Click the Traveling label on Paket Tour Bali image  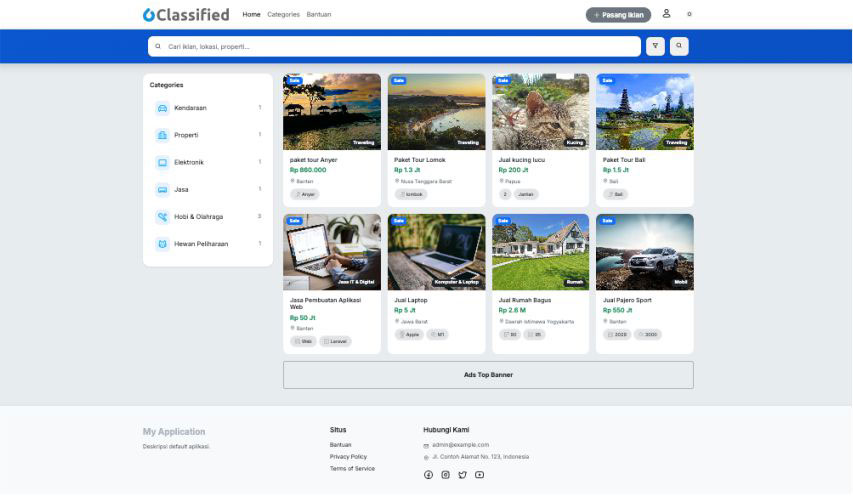tap(676, 142)
